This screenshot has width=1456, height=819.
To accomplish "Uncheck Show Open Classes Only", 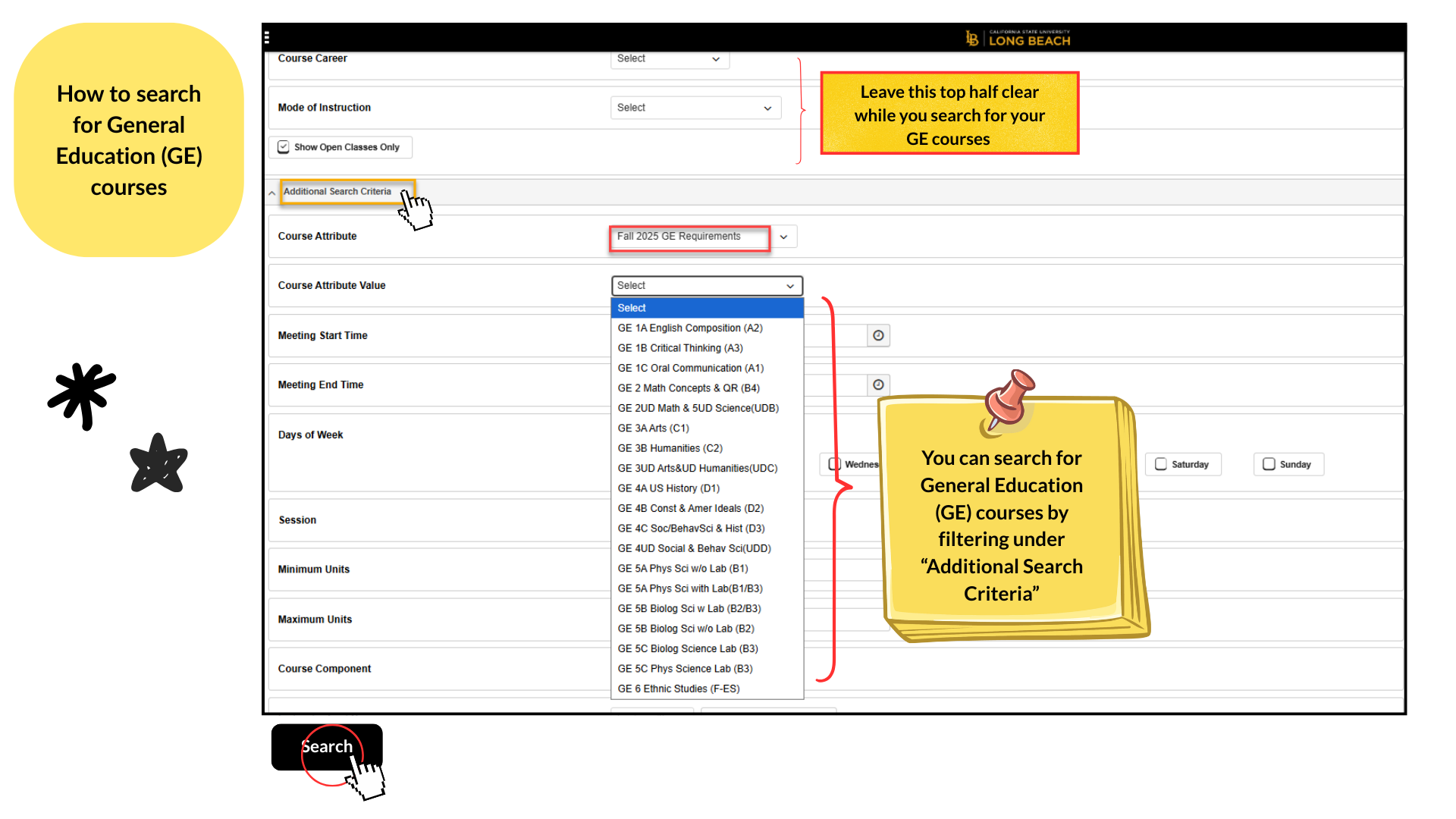I will (284, 146).
